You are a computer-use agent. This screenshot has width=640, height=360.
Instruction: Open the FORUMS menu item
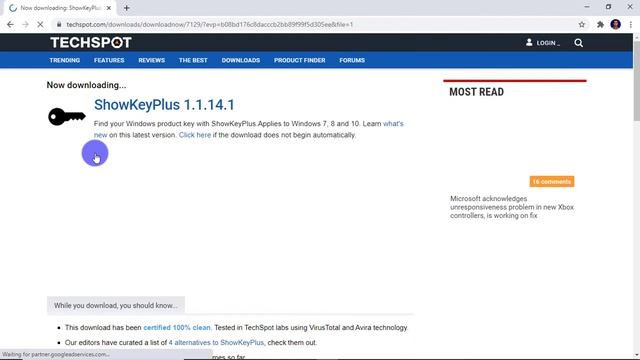(x=352, y=60)
